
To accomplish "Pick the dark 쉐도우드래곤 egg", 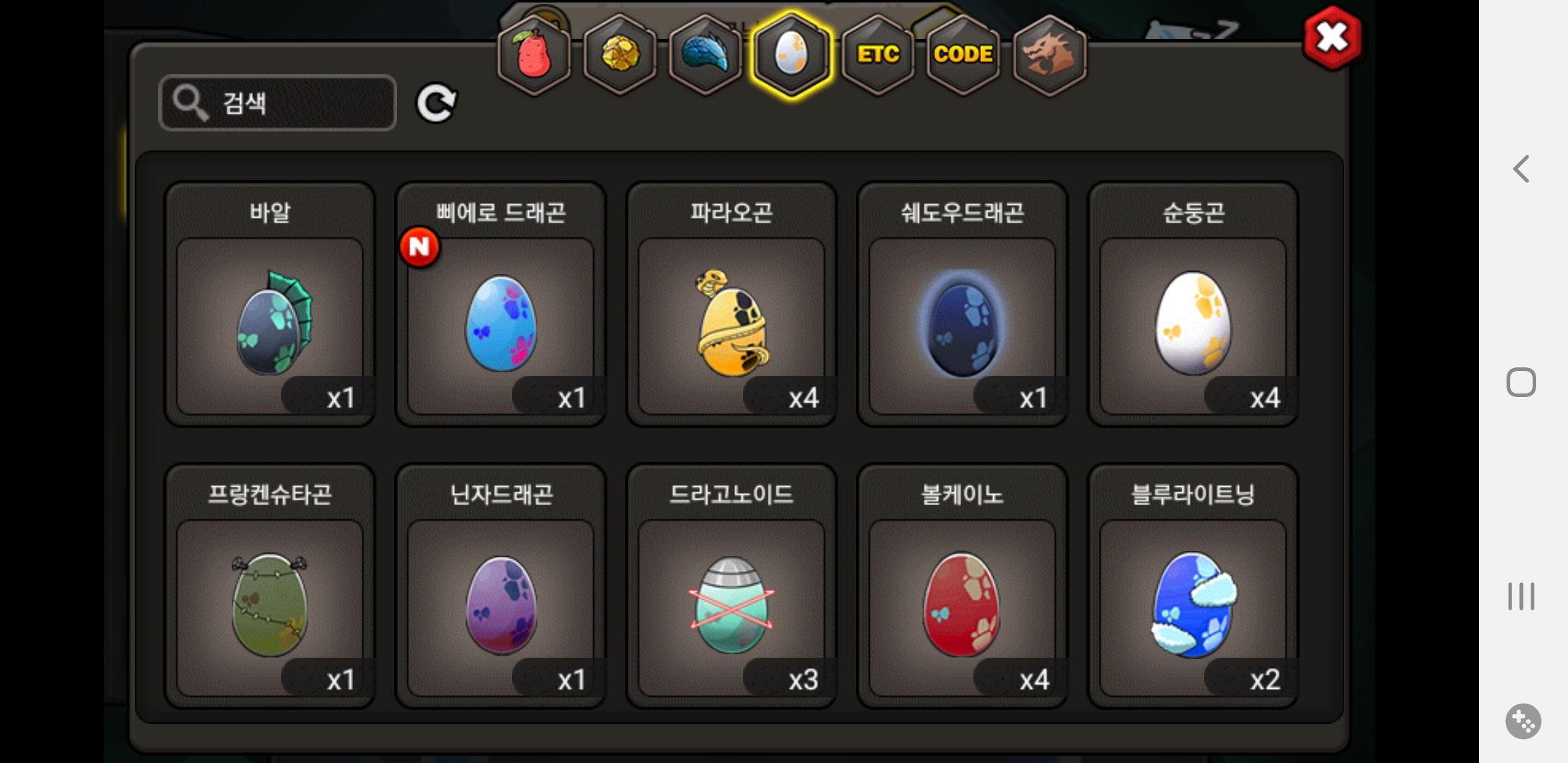I will tap(962, 304).
